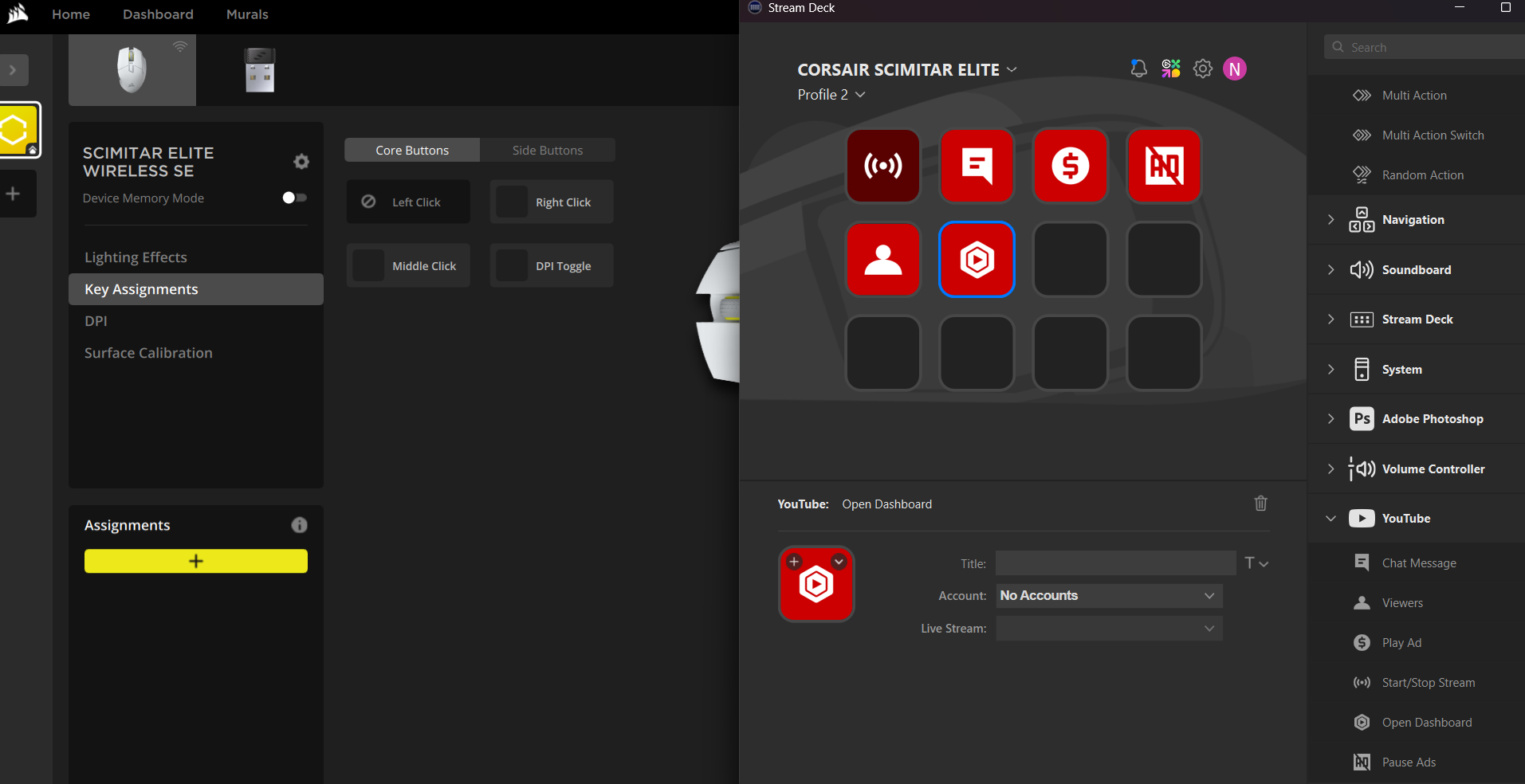Click the key icon preview thumbnail
The height and width of the screenshot is (784, 1525).
pyautogui.click(x=816, y=584)
